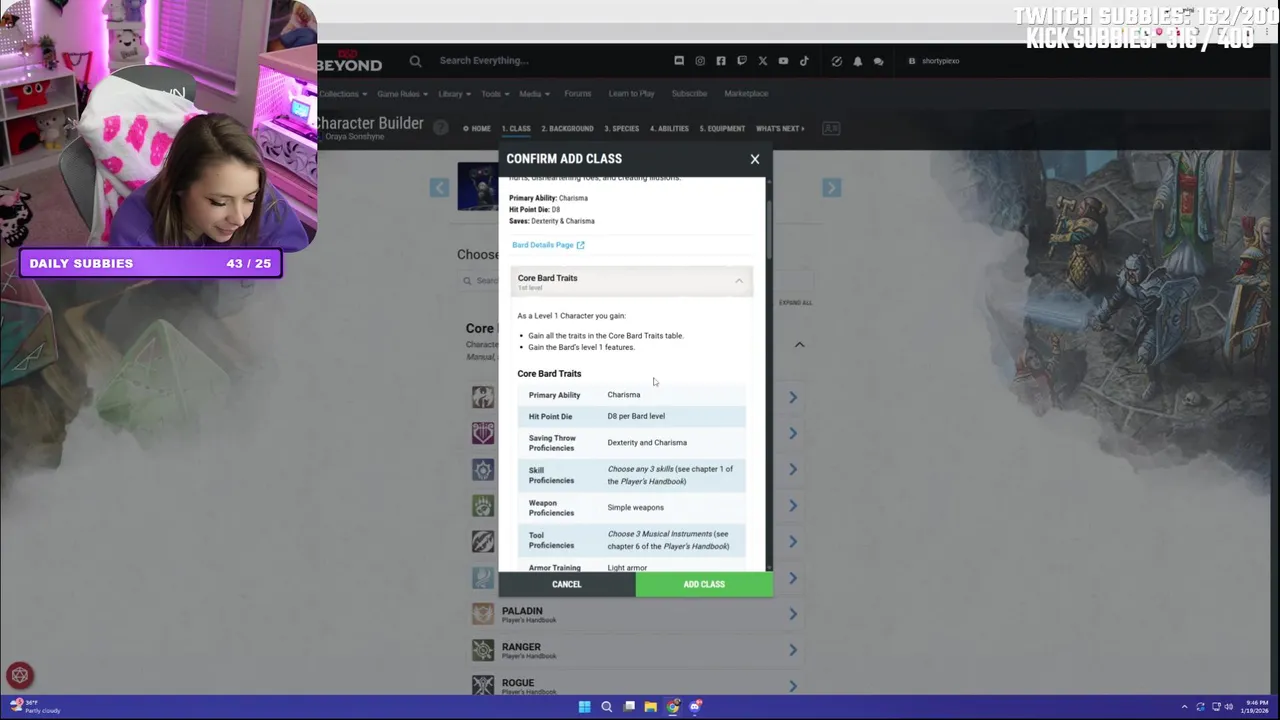
Task: Visit the Marketplace page
Action: 746,94
